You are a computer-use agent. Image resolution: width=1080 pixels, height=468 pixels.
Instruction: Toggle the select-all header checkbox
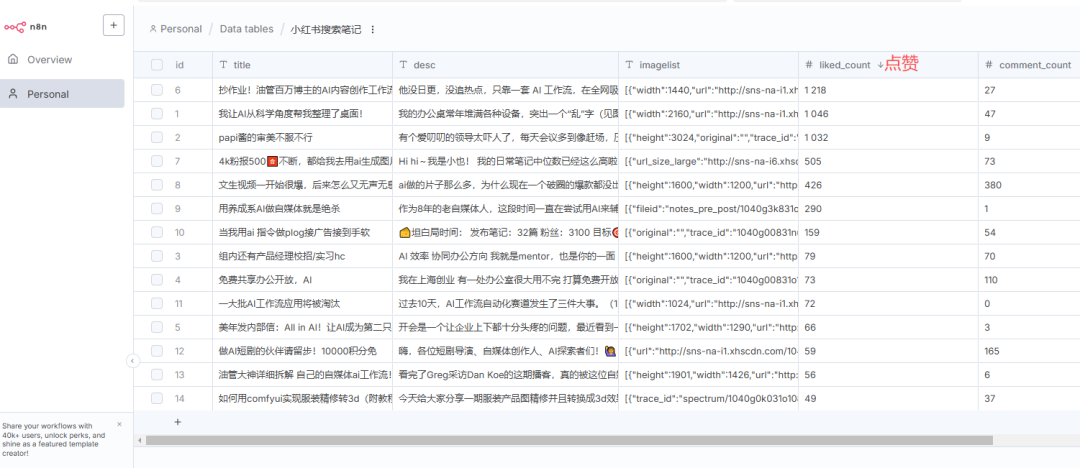(157, 65)
